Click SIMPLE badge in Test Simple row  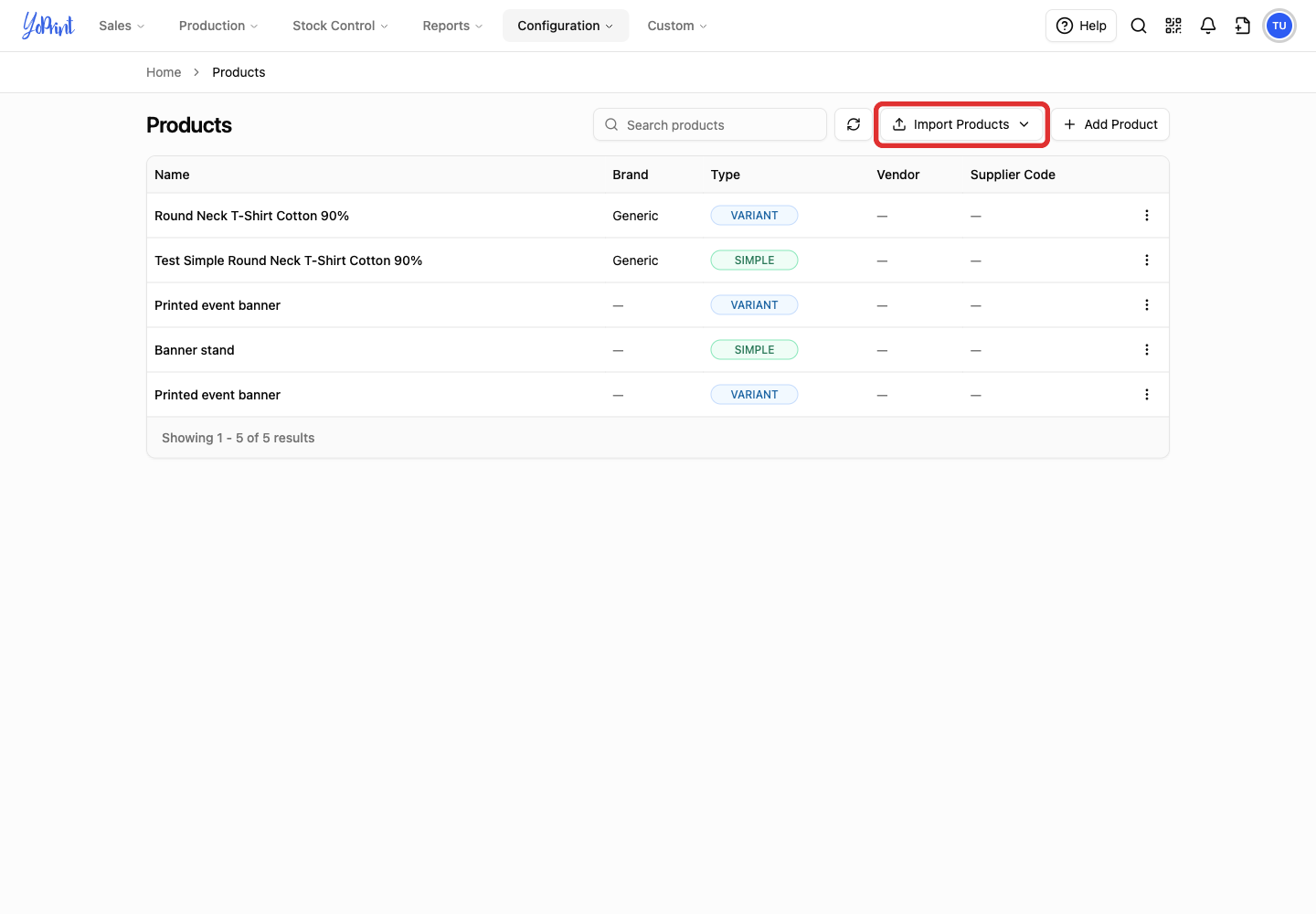pyautogui.click(x=754, y=260)
